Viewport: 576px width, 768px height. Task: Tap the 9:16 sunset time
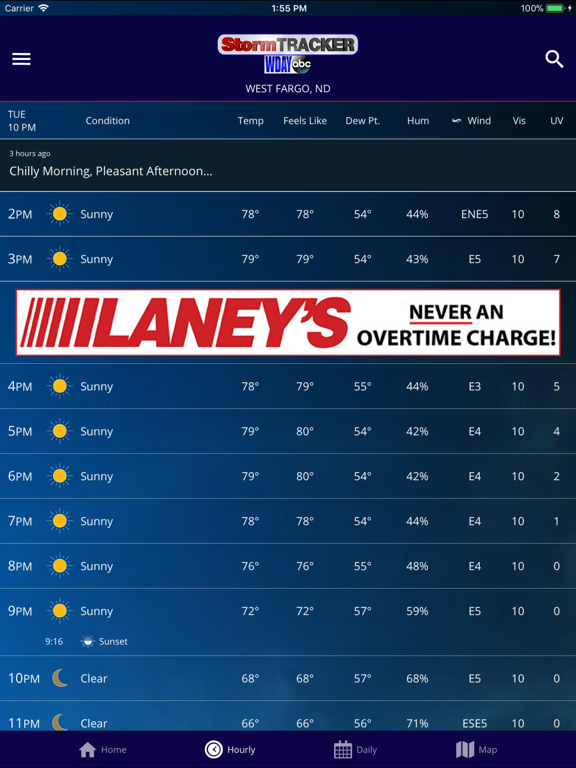pos(54,642)
